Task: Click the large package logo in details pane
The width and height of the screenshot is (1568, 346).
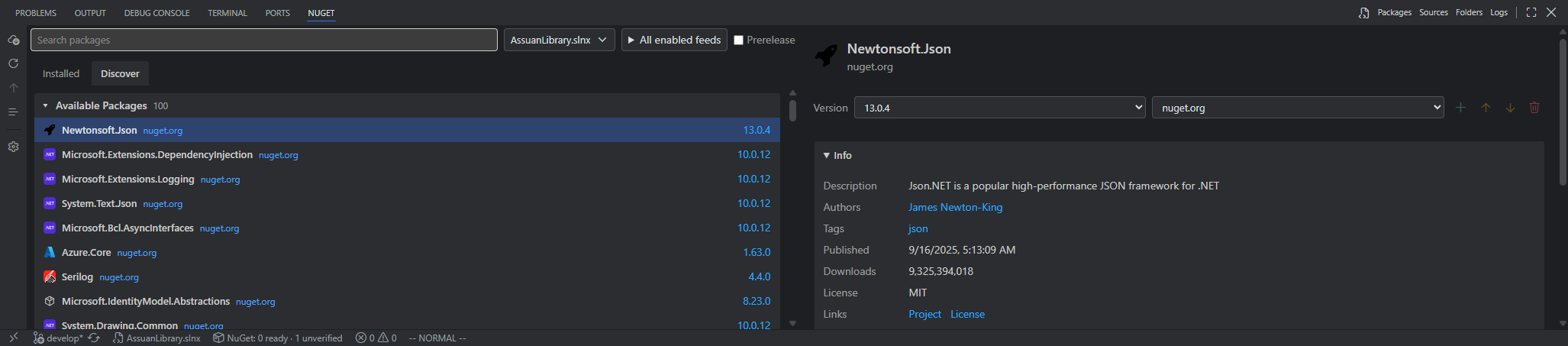Action: [x=826, y=55]
